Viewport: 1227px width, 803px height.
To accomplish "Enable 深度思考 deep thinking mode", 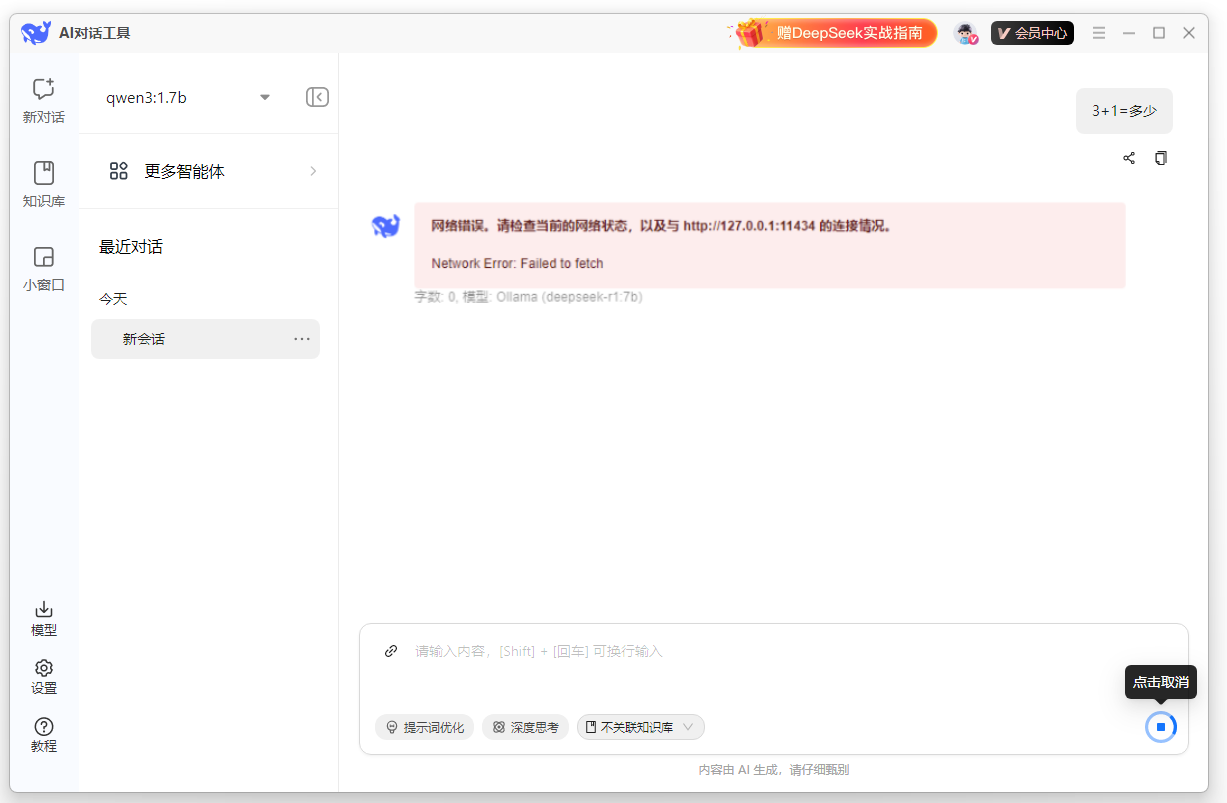I will click(525, 727).
